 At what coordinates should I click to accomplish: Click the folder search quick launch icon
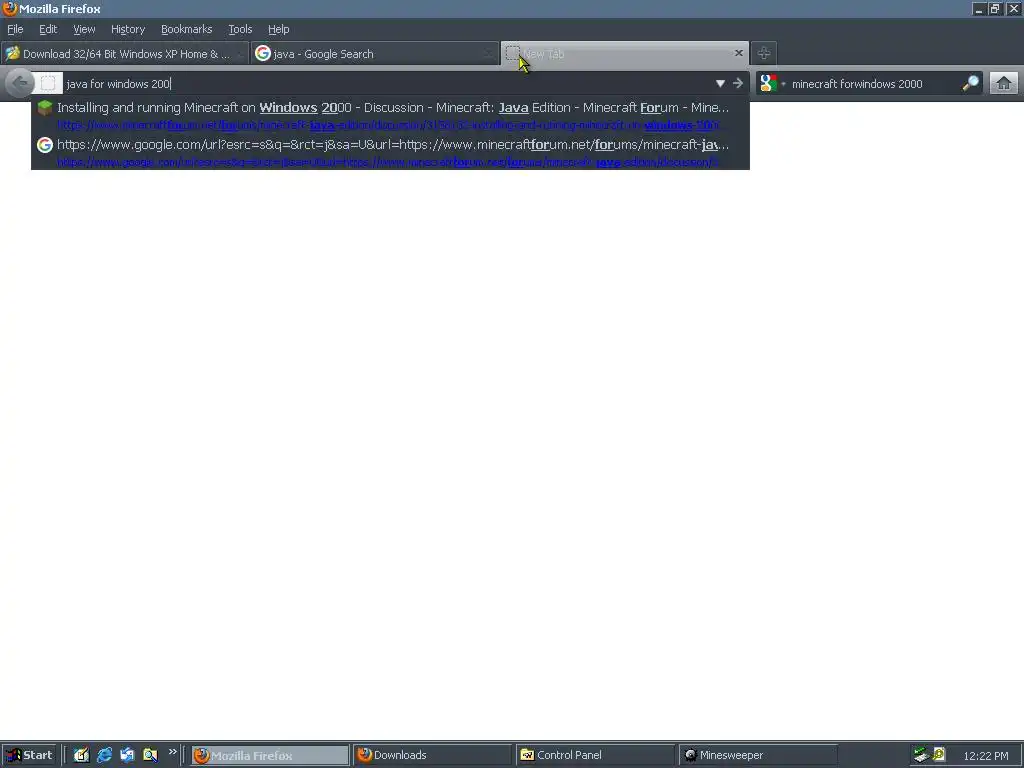[150, 755]
